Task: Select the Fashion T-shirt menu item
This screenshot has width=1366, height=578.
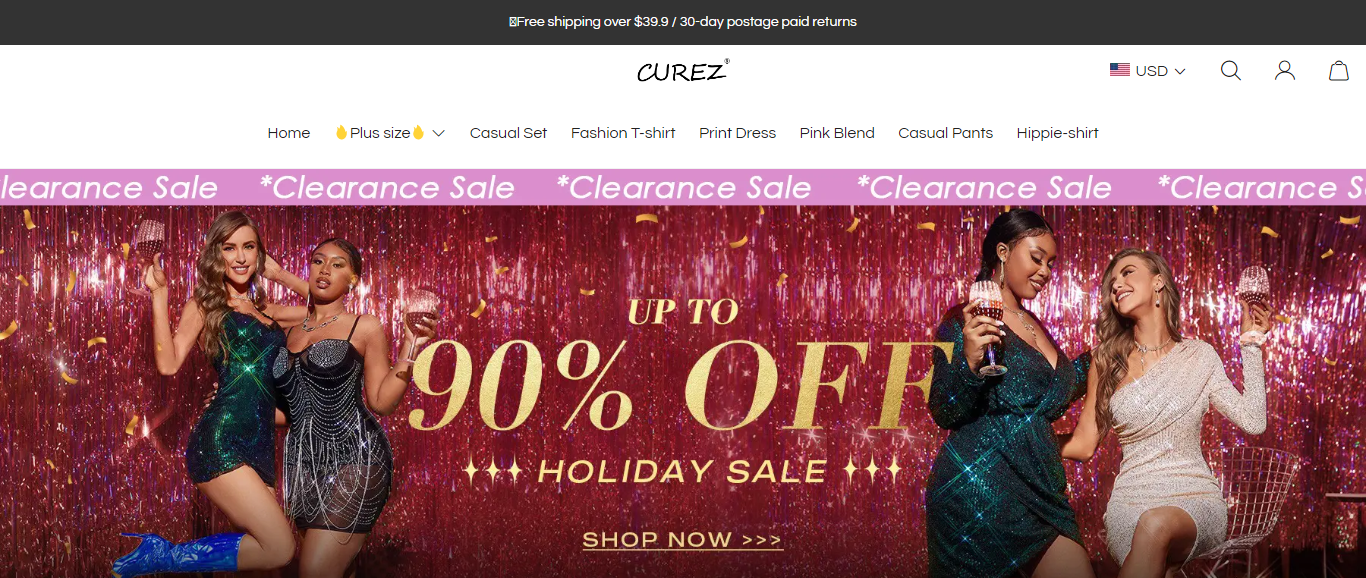Action: (623, 133)
